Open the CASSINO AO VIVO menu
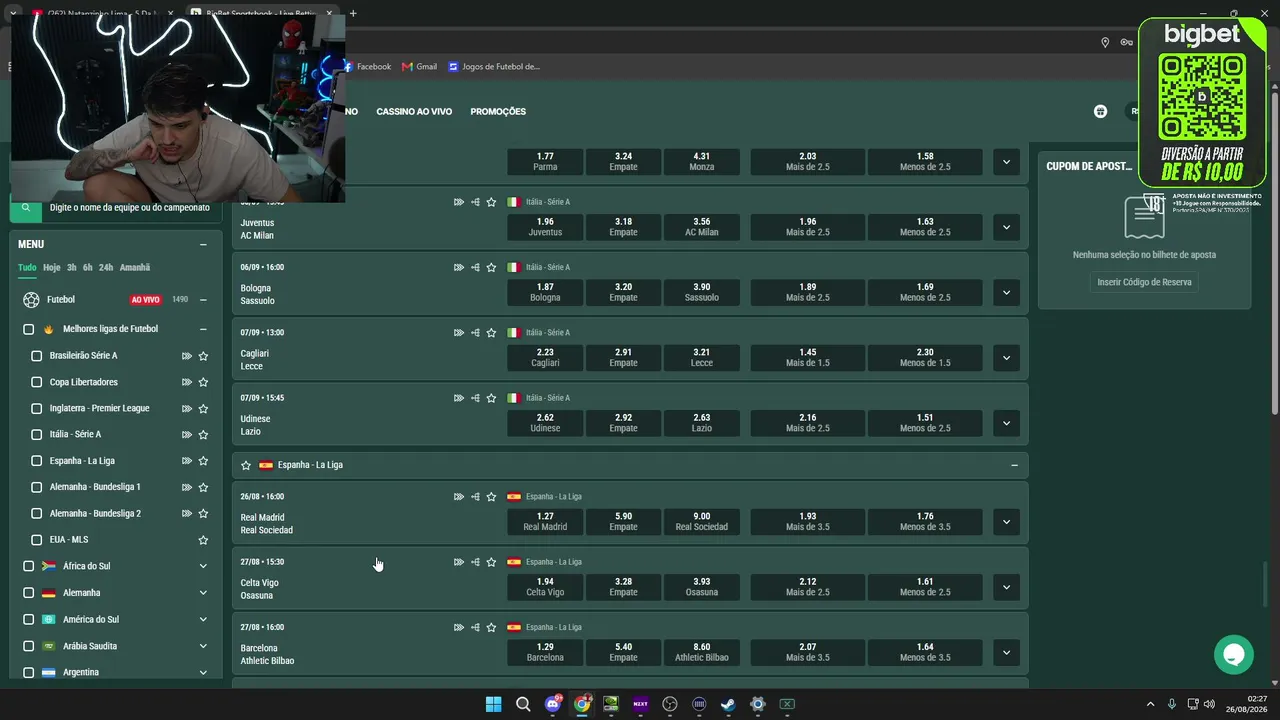This screenshot has width=1280, height=720. point(414,112)
